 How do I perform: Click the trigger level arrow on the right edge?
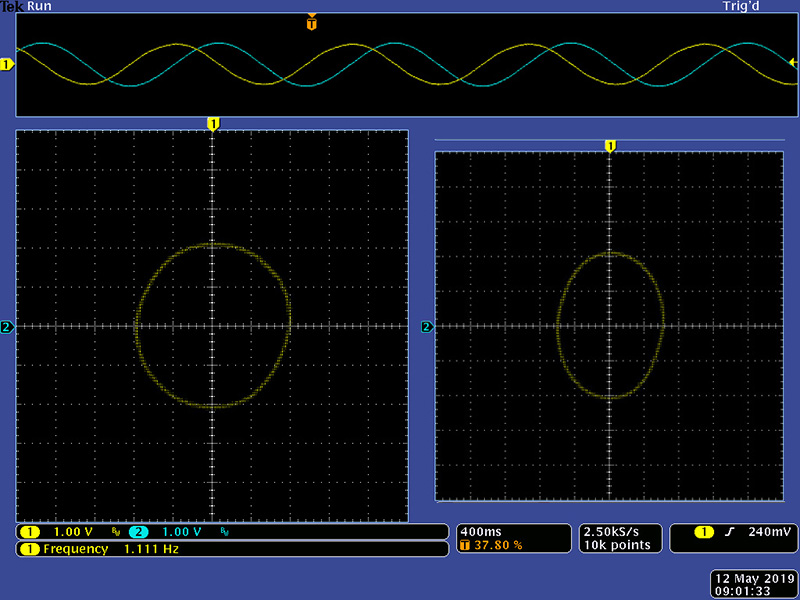793,62
